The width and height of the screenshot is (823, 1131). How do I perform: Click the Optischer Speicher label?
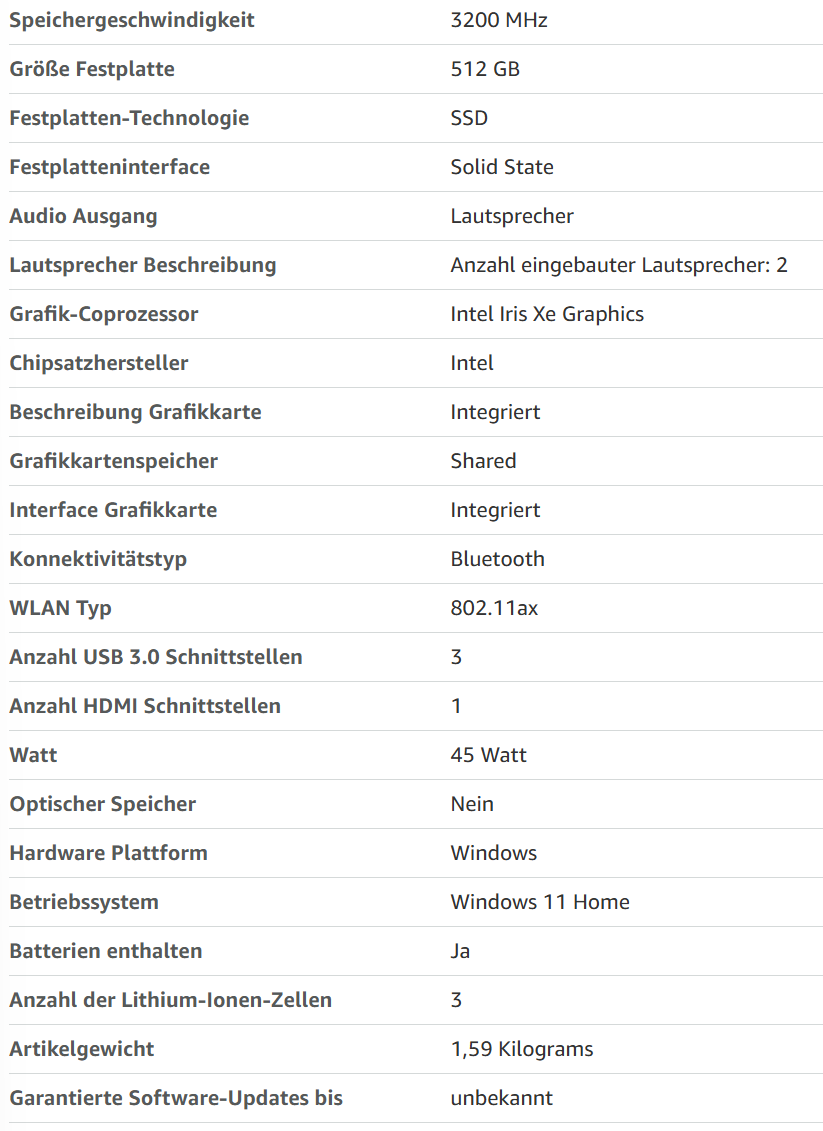[x=102, y=804]
